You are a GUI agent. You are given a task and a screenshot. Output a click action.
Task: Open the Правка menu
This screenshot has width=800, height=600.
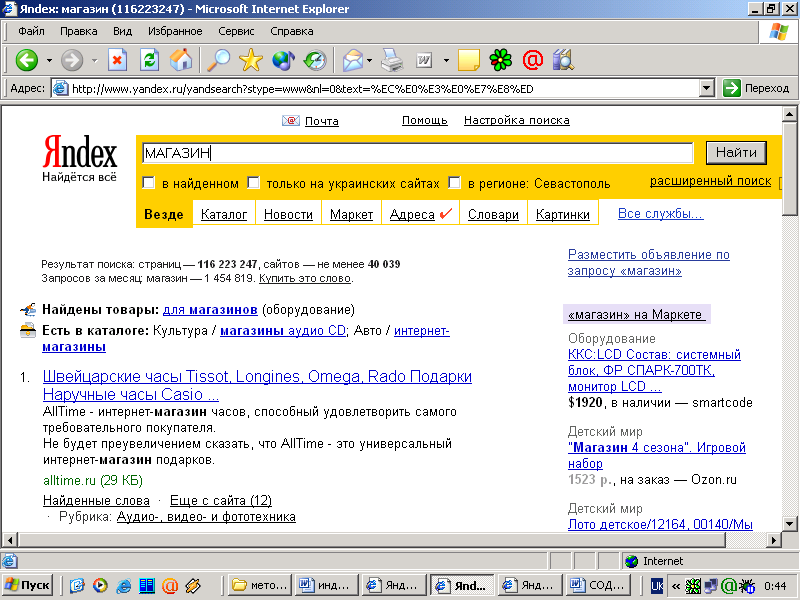tap(79, 31)
